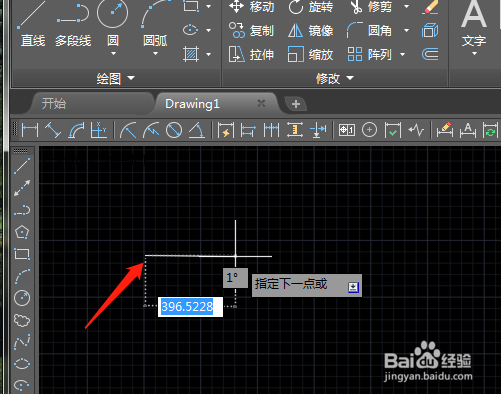Click the Erase pencil-eraser icon
Viewport: 501px width, 394px height.
coord(430,7)
